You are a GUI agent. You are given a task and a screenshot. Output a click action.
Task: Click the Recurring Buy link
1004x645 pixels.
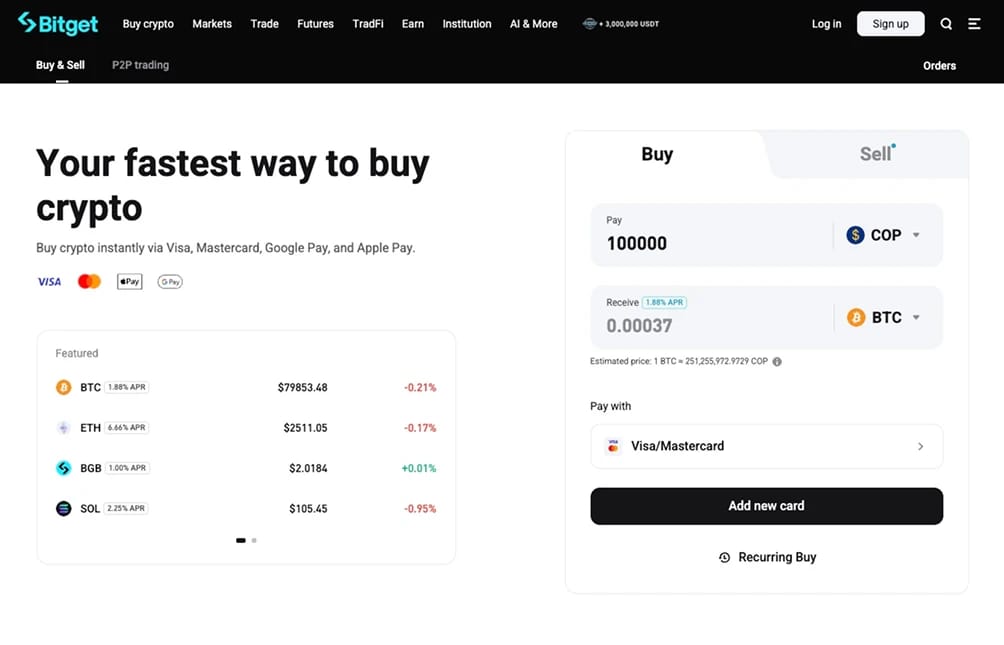point(767,557)
